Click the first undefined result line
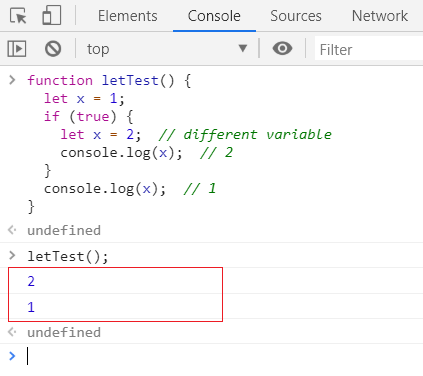Image resolution: width=423 pixels, height=376 pixels. (x=64, y=230)
